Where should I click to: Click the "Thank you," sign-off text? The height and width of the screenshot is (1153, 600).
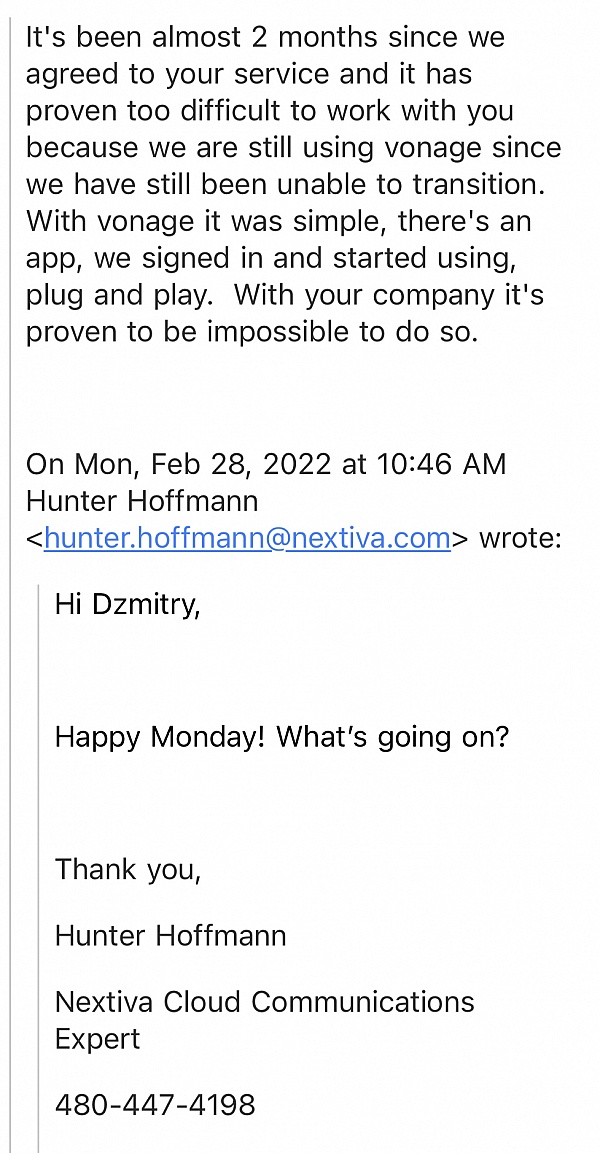coord(127,870)
